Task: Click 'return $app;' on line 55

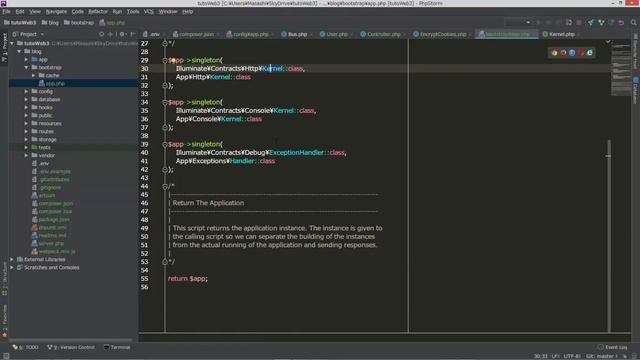Action: [x=188, y=279]
